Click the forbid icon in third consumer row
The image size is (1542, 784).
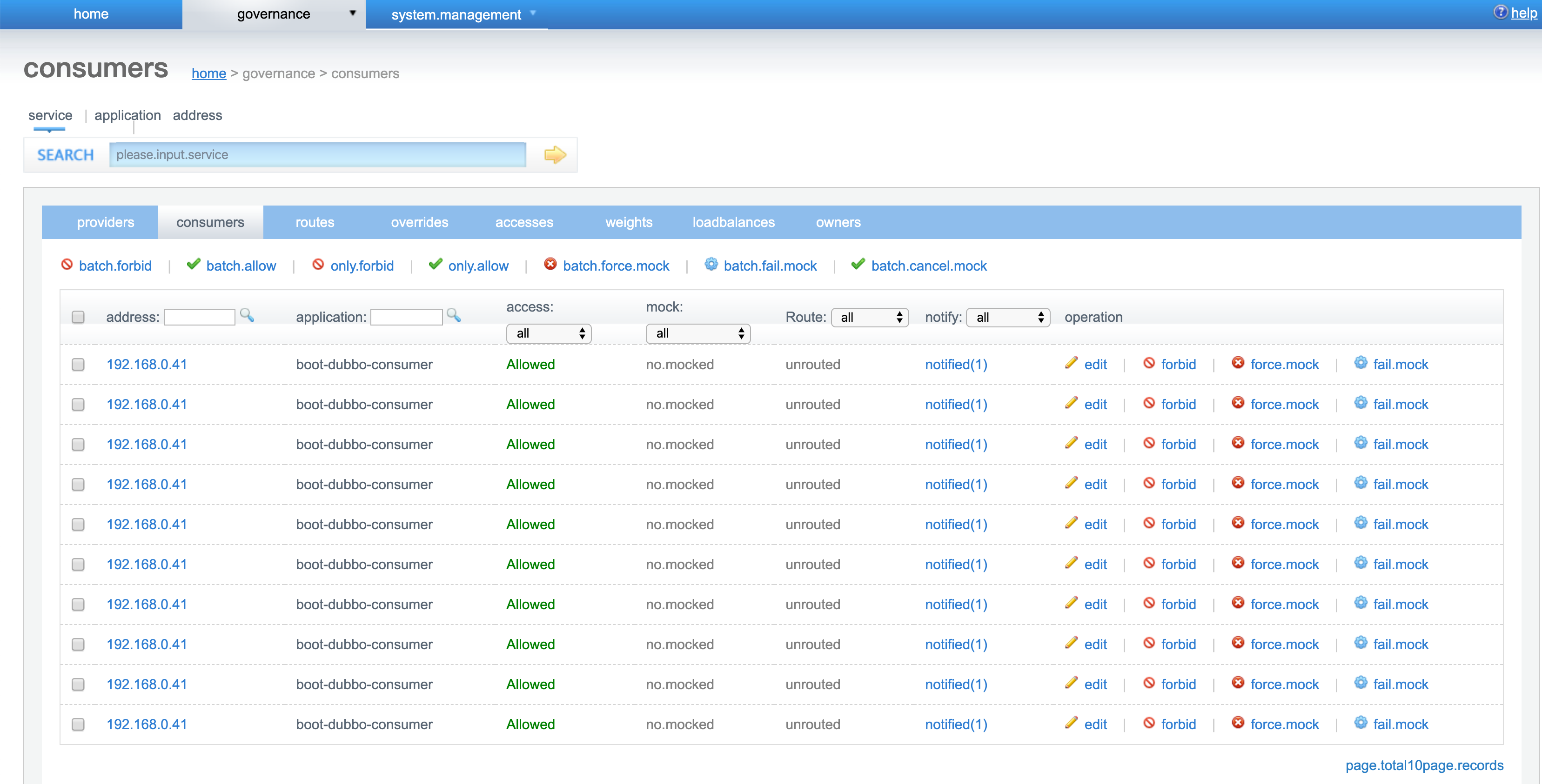point(1149,443)
